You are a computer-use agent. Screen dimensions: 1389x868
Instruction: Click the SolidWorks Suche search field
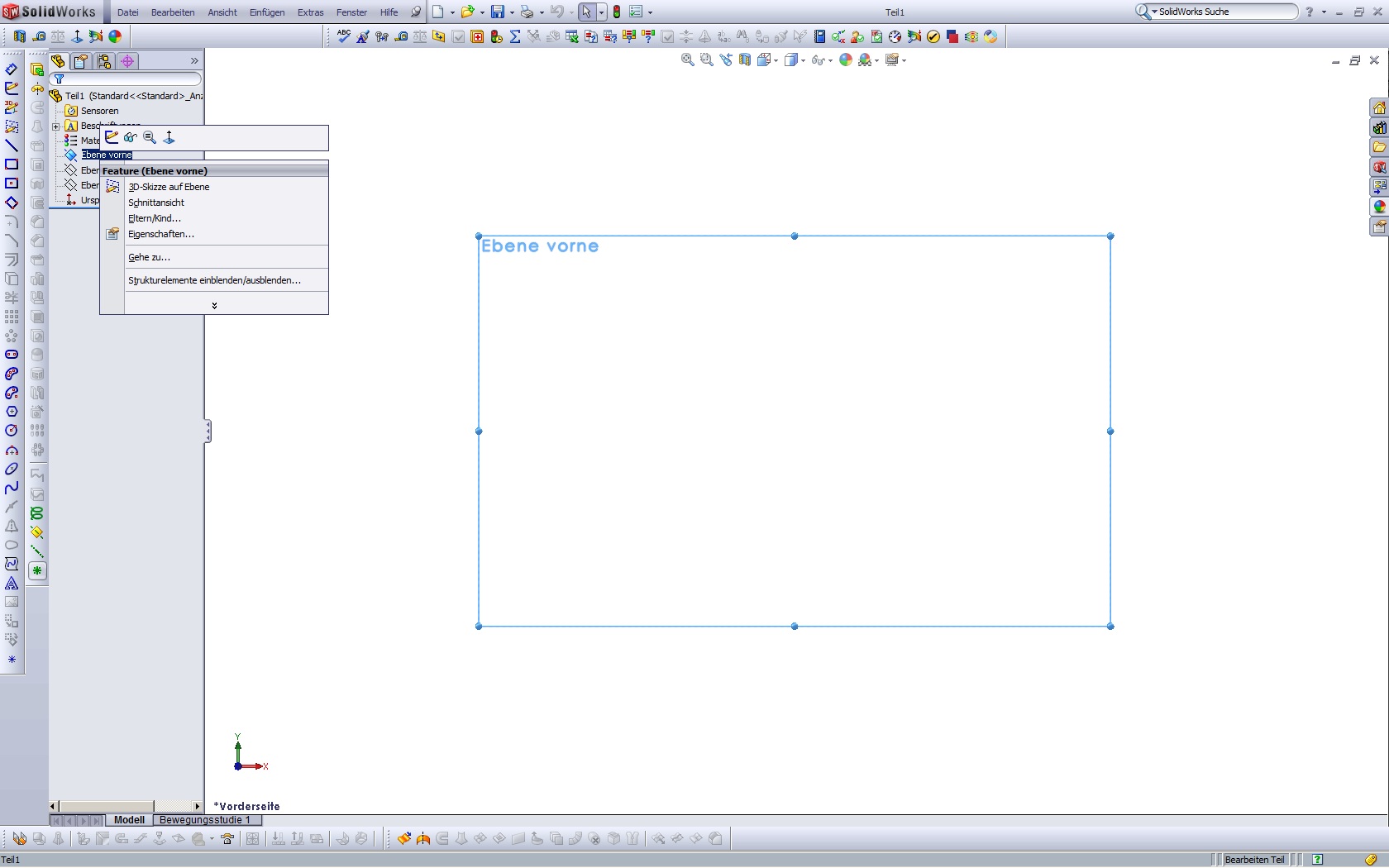[1225, 12]
